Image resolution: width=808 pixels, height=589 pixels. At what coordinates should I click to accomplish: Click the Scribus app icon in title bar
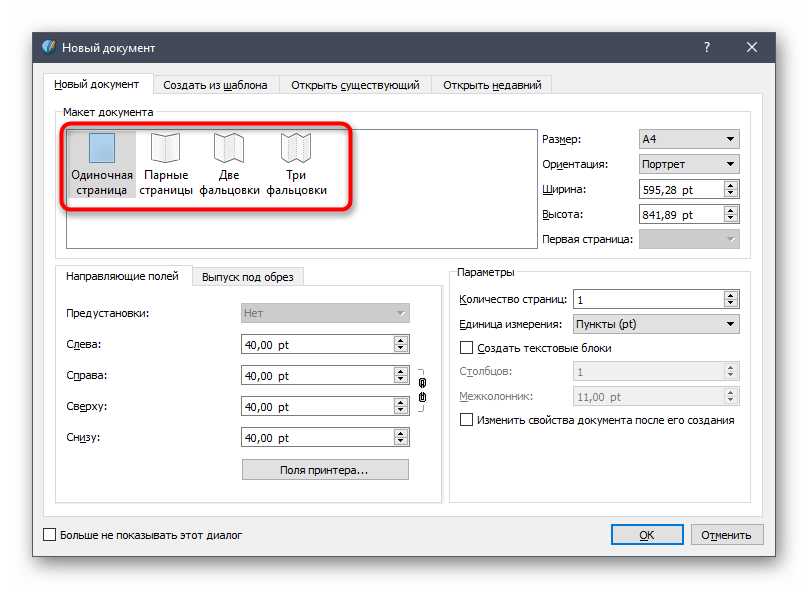tap(48, 47)
